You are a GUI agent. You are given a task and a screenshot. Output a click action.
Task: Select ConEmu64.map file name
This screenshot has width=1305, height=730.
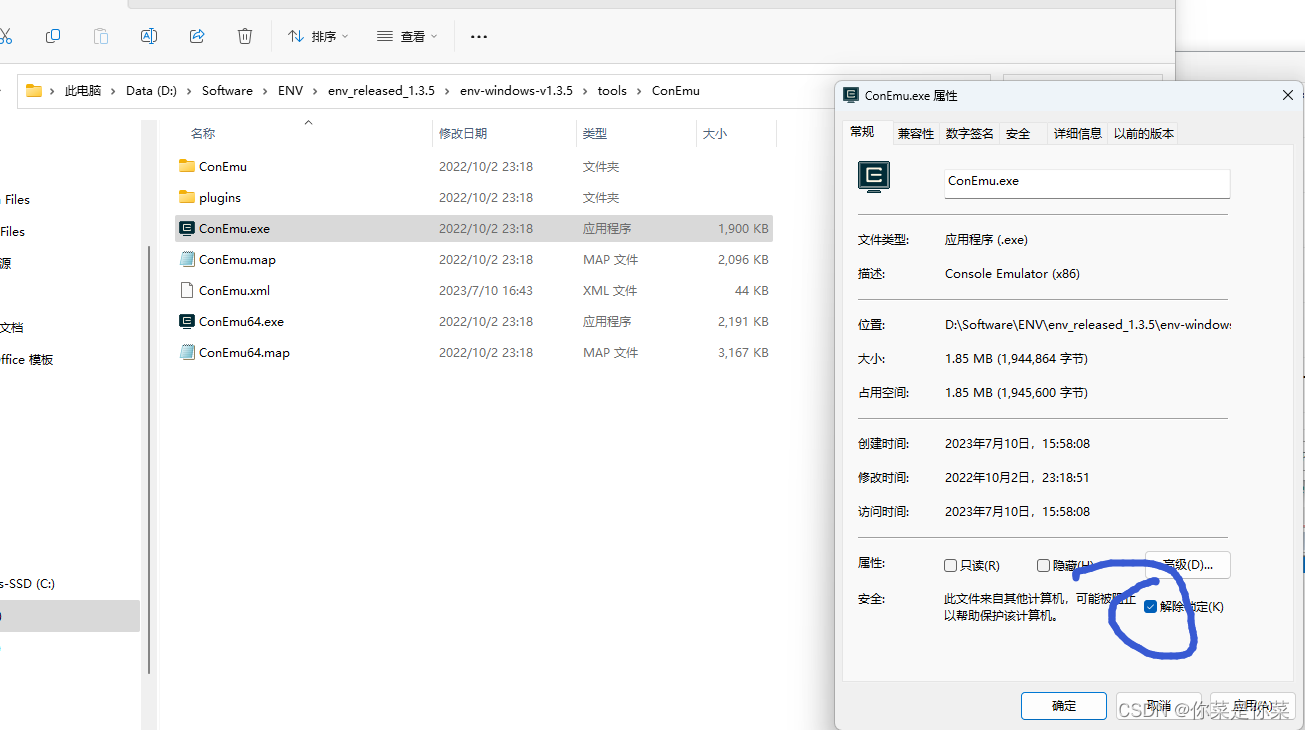(244, 352)
